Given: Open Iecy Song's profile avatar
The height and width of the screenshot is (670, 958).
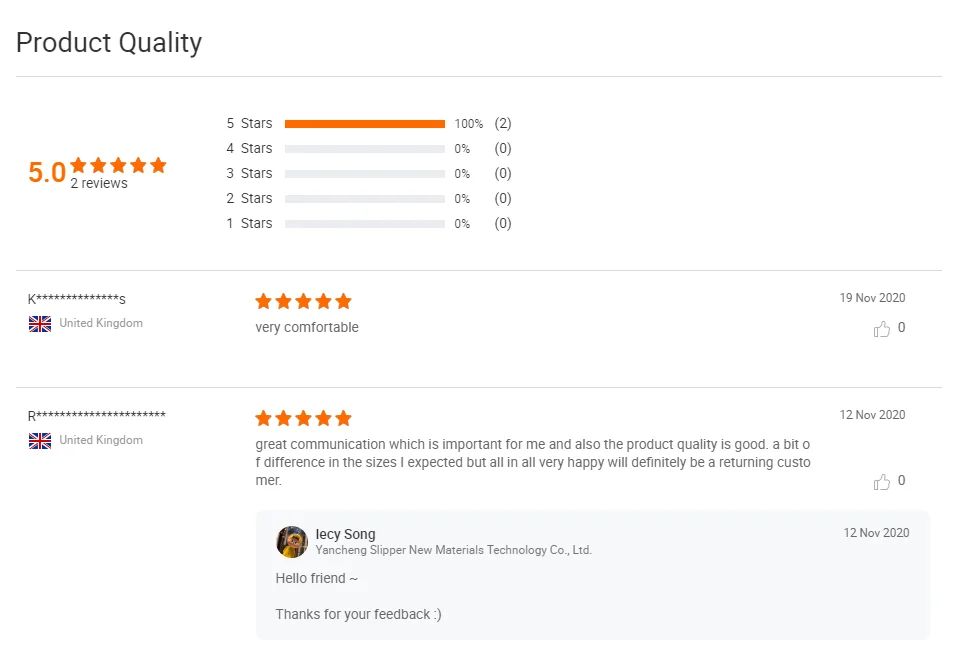Looking at the screenshot, I should click(292, 542).
